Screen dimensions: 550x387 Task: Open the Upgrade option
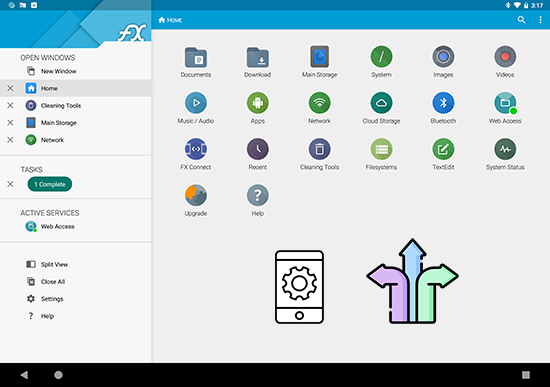tap(196, 201)
